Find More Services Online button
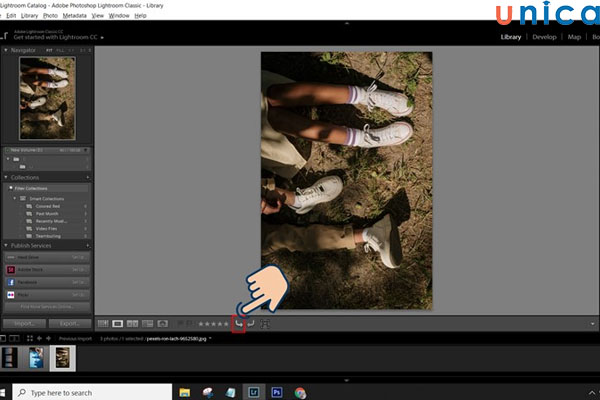600x400 pixels. coord(47,307)
